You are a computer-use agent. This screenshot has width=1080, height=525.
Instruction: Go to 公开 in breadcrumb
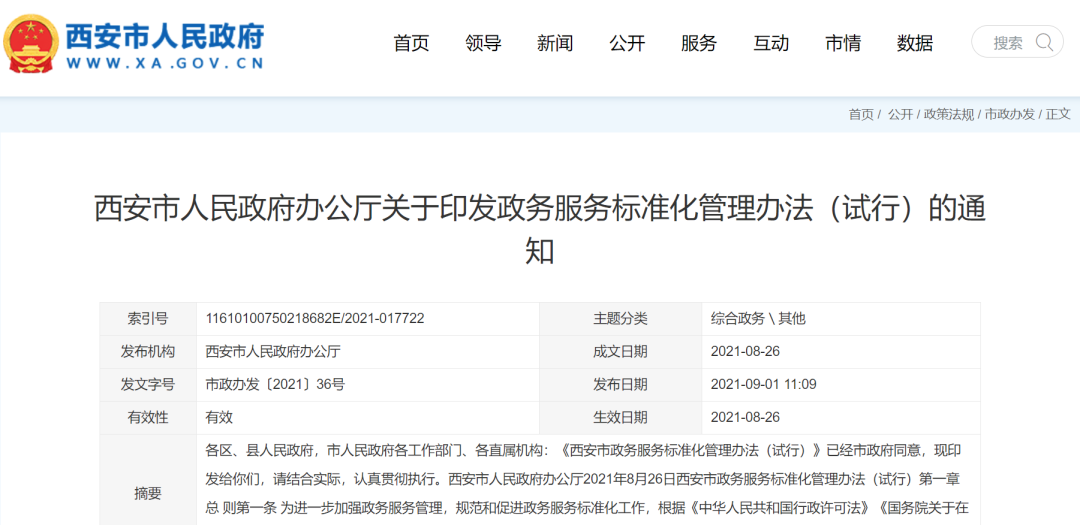point(900,114)
